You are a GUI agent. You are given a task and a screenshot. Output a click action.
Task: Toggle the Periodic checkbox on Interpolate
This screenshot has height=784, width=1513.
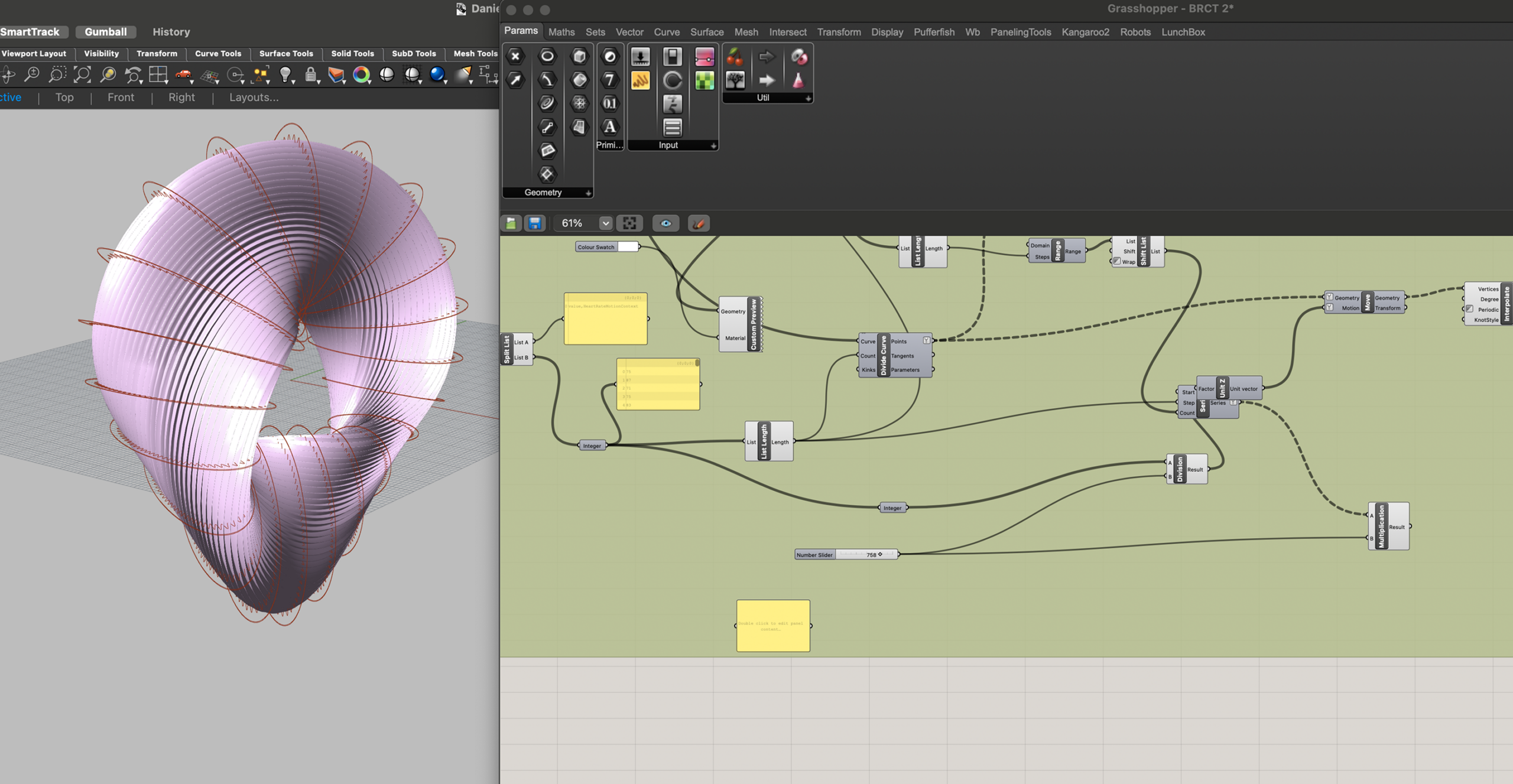tap(1470, 309)
